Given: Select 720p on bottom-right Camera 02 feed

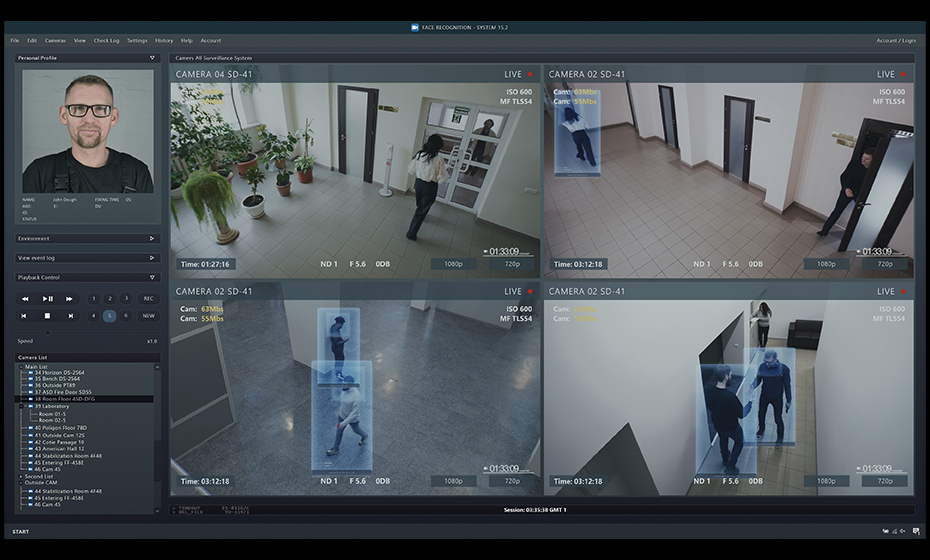Looking at the screenshot, I should 885,481.
